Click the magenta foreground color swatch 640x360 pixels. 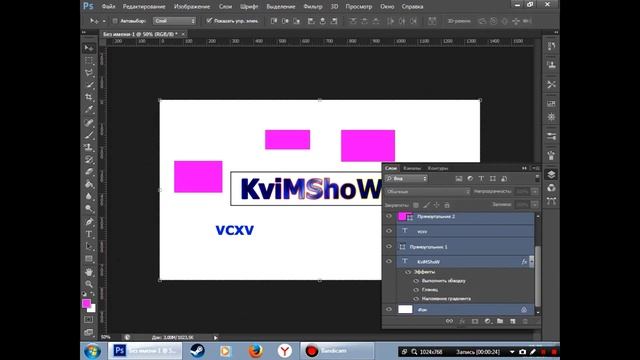86,303
